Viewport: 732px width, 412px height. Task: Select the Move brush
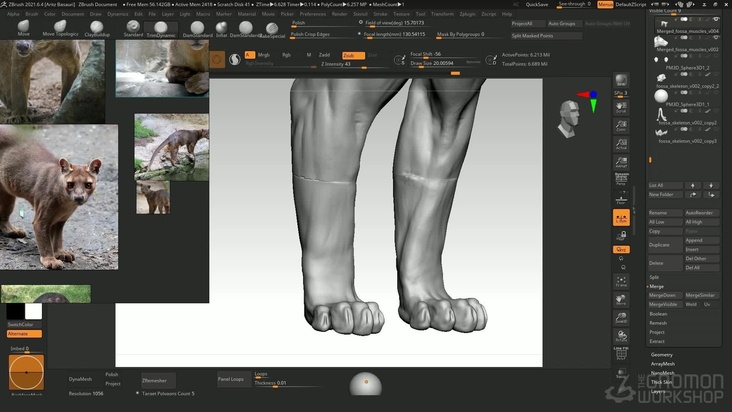pyautogui.click(x=23, y=28)
